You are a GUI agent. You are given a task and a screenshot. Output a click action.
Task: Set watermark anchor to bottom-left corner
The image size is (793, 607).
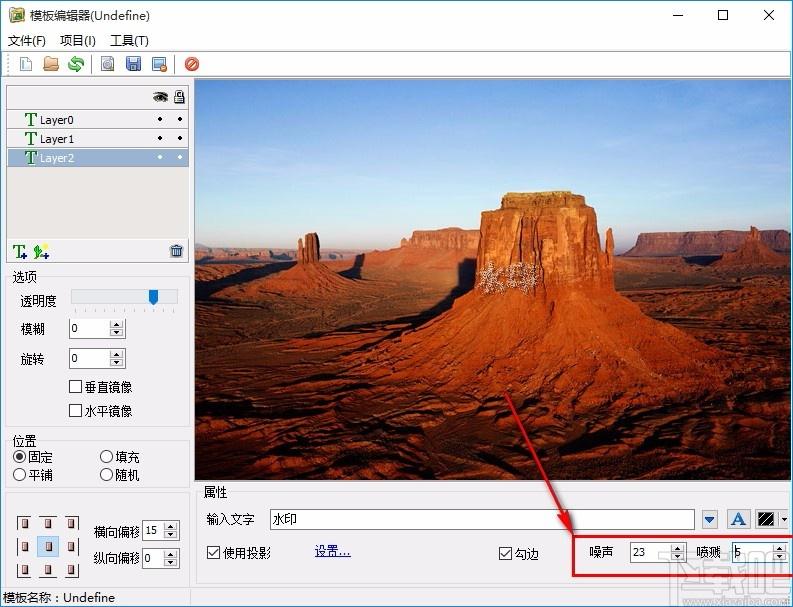(x=24, y=570)
